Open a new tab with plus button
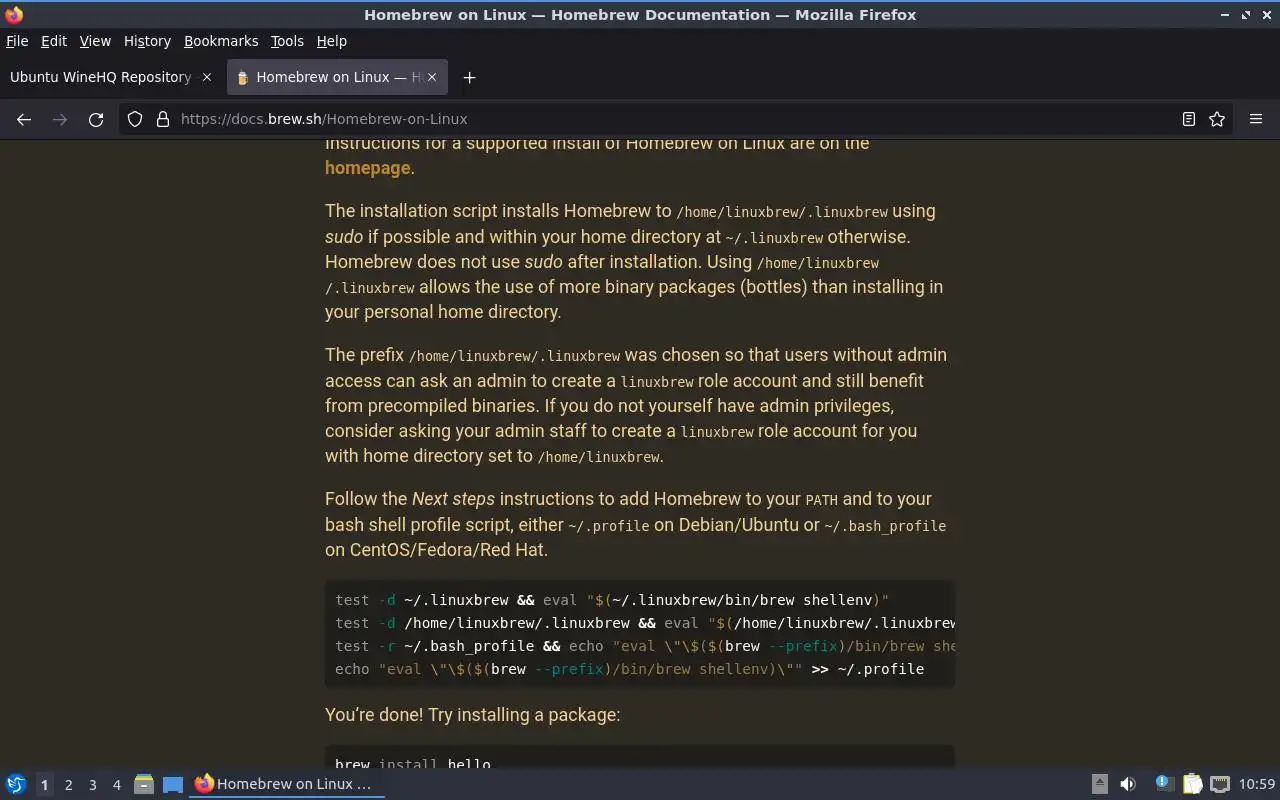This screenshot has width=1280, height=800. point(469,77)
